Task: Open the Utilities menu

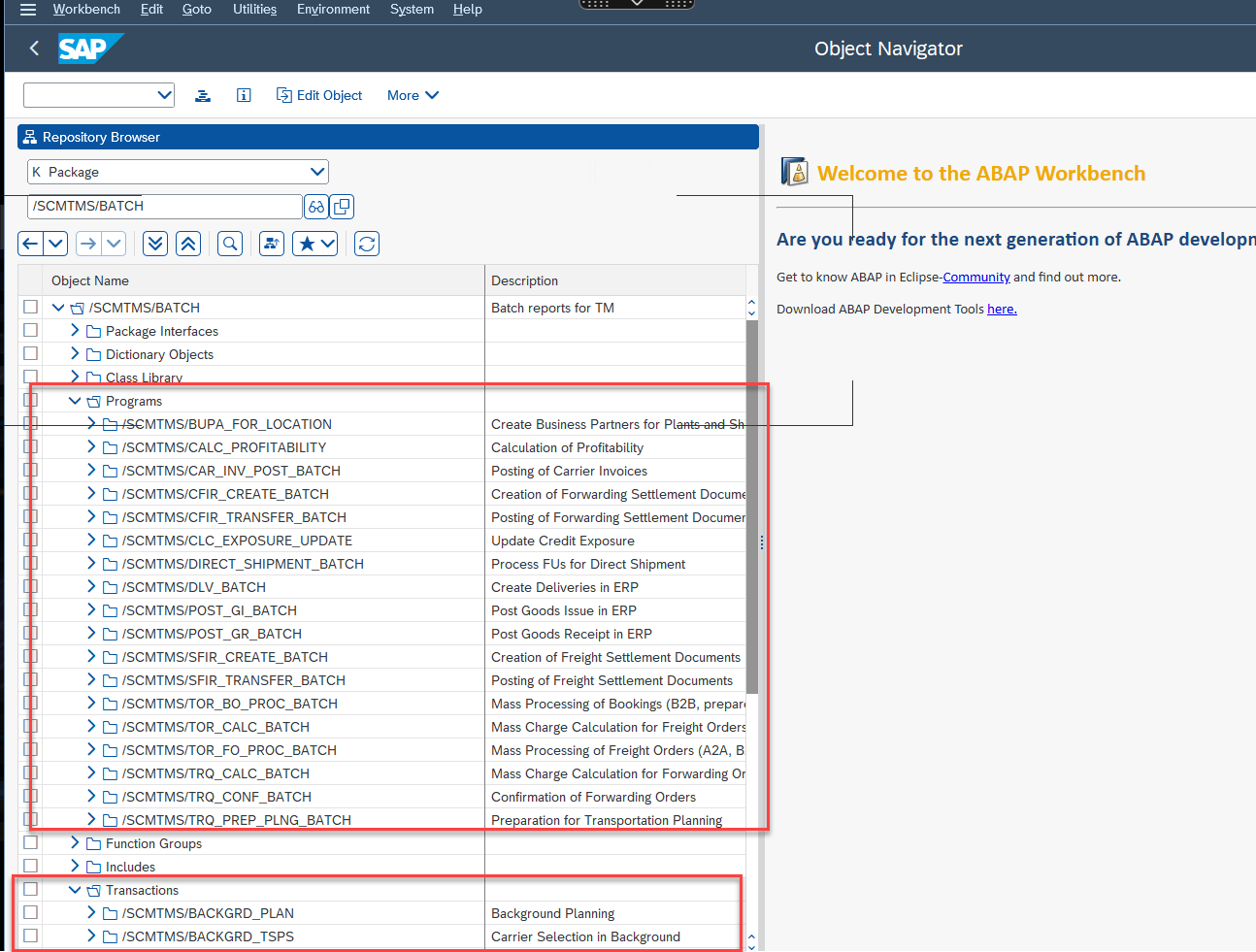Action: point(254,10)
